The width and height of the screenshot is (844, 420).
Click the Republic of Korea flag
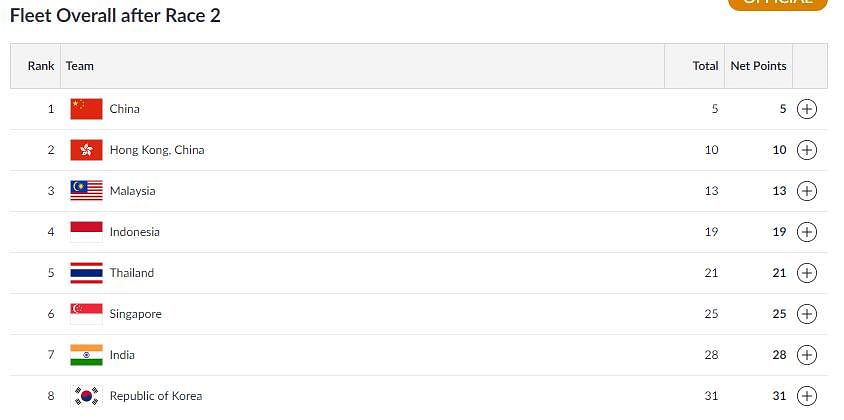[x=86, y=396]
